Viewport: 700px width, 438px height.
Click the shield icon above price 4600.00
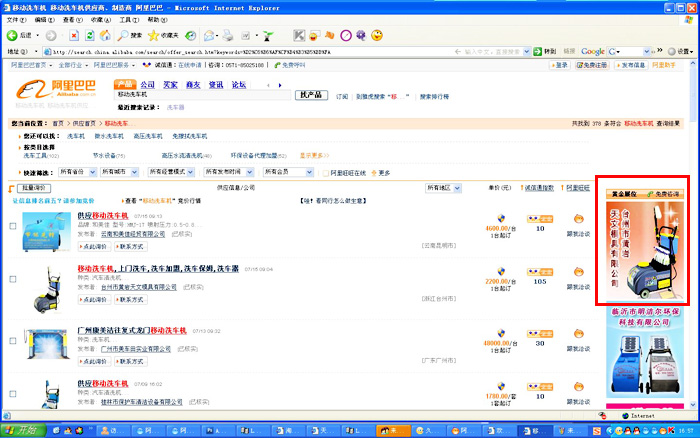(501, 218)
